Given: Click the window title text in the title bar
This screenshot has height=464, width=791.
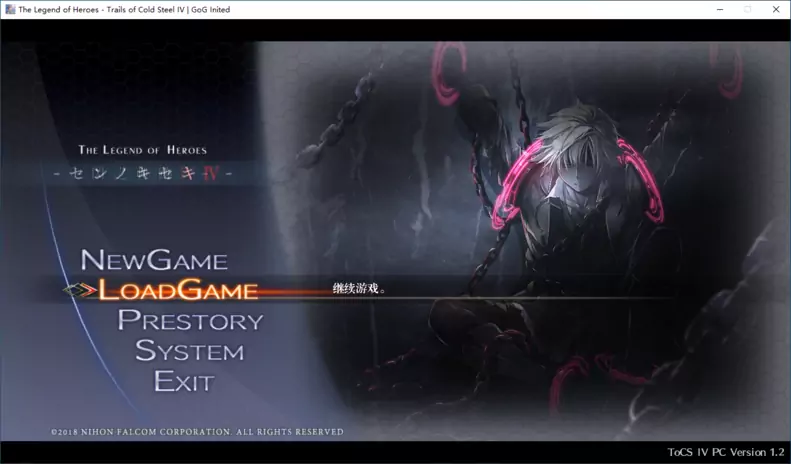Looking at the screenshot, I should [x=124, y=9].
